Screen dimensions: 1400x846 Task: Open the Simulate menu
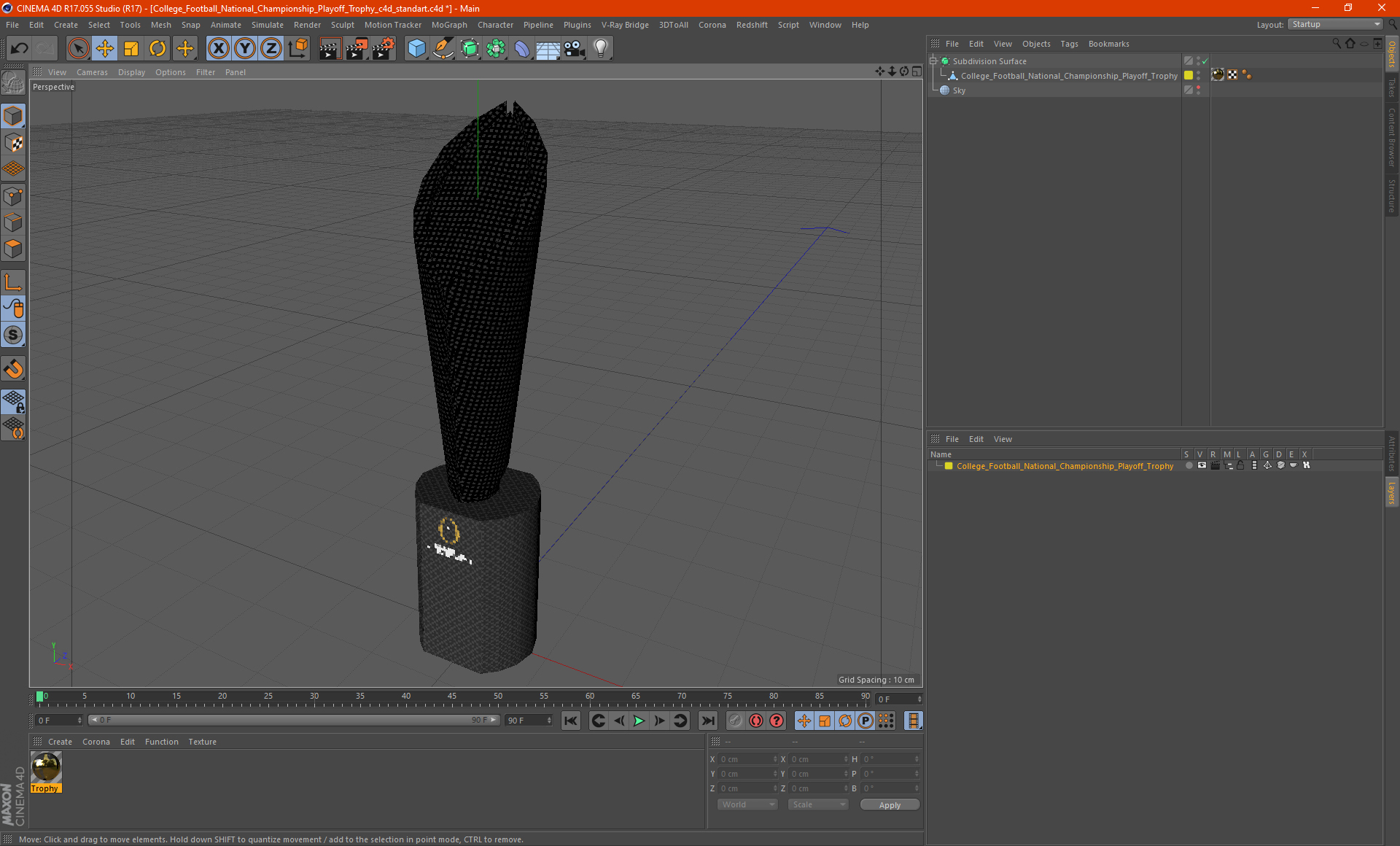(268, 25)
